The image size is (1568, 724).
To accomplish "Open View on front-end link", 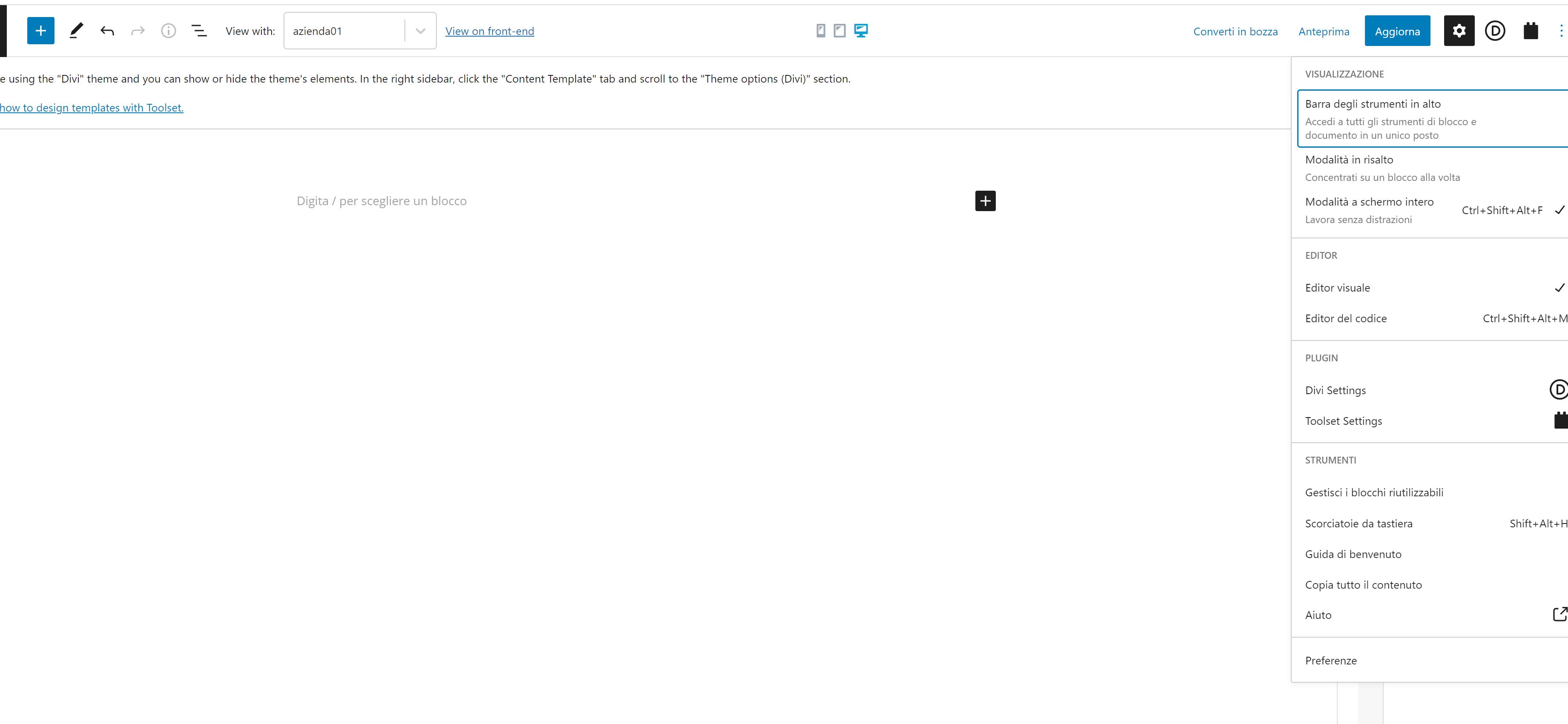I will 490,31.
